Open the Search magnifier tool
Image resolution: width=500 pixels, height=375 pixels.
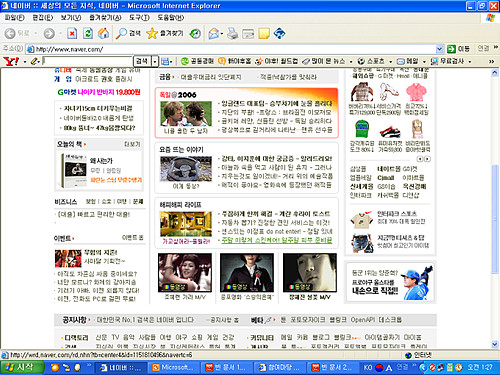pos(128,33)
